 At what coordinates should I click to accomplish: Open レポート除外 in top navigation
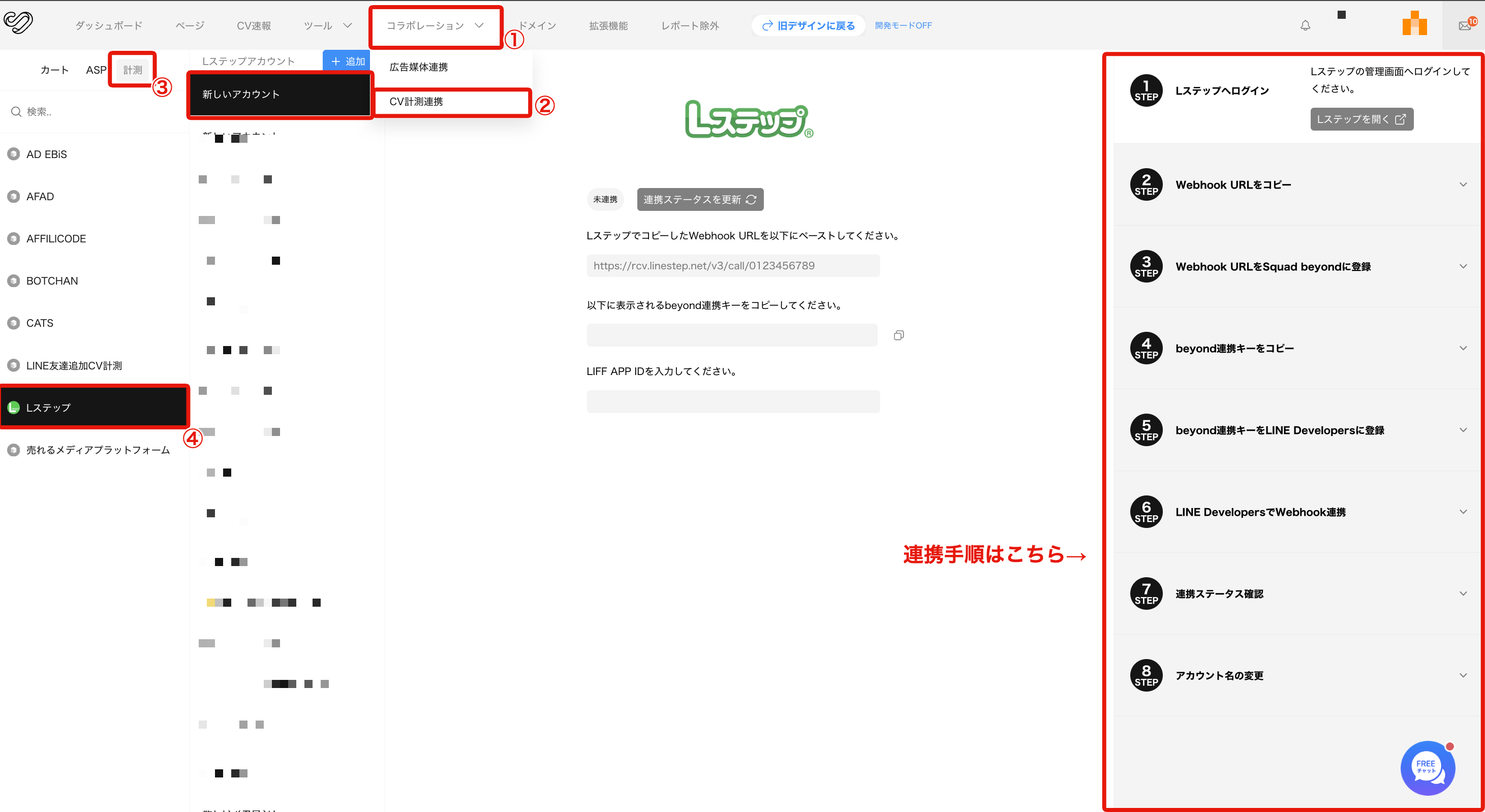point(690,25)
